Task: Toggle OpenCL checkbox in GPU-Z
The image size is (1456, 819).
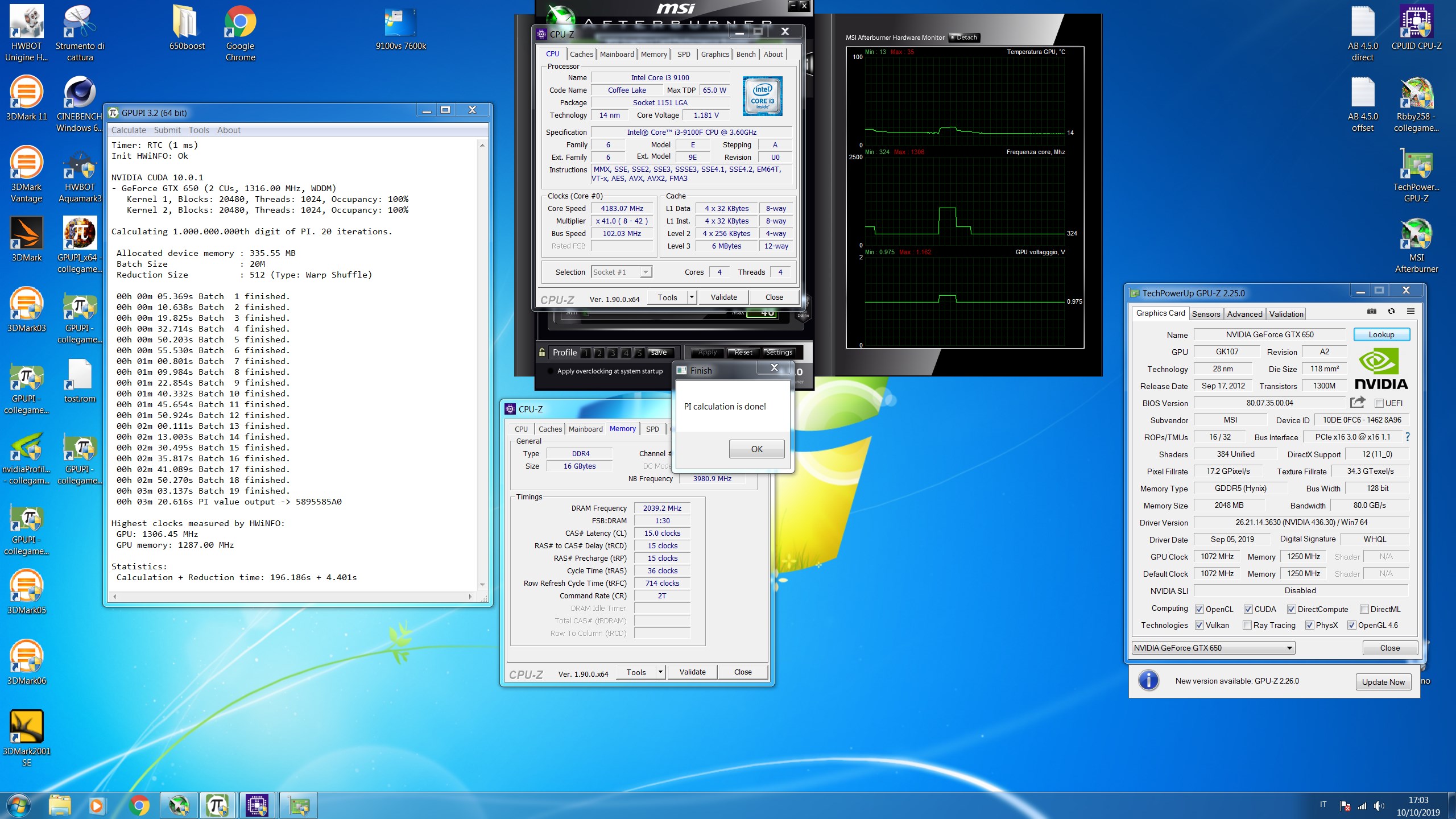Action: click(1199, 609)
